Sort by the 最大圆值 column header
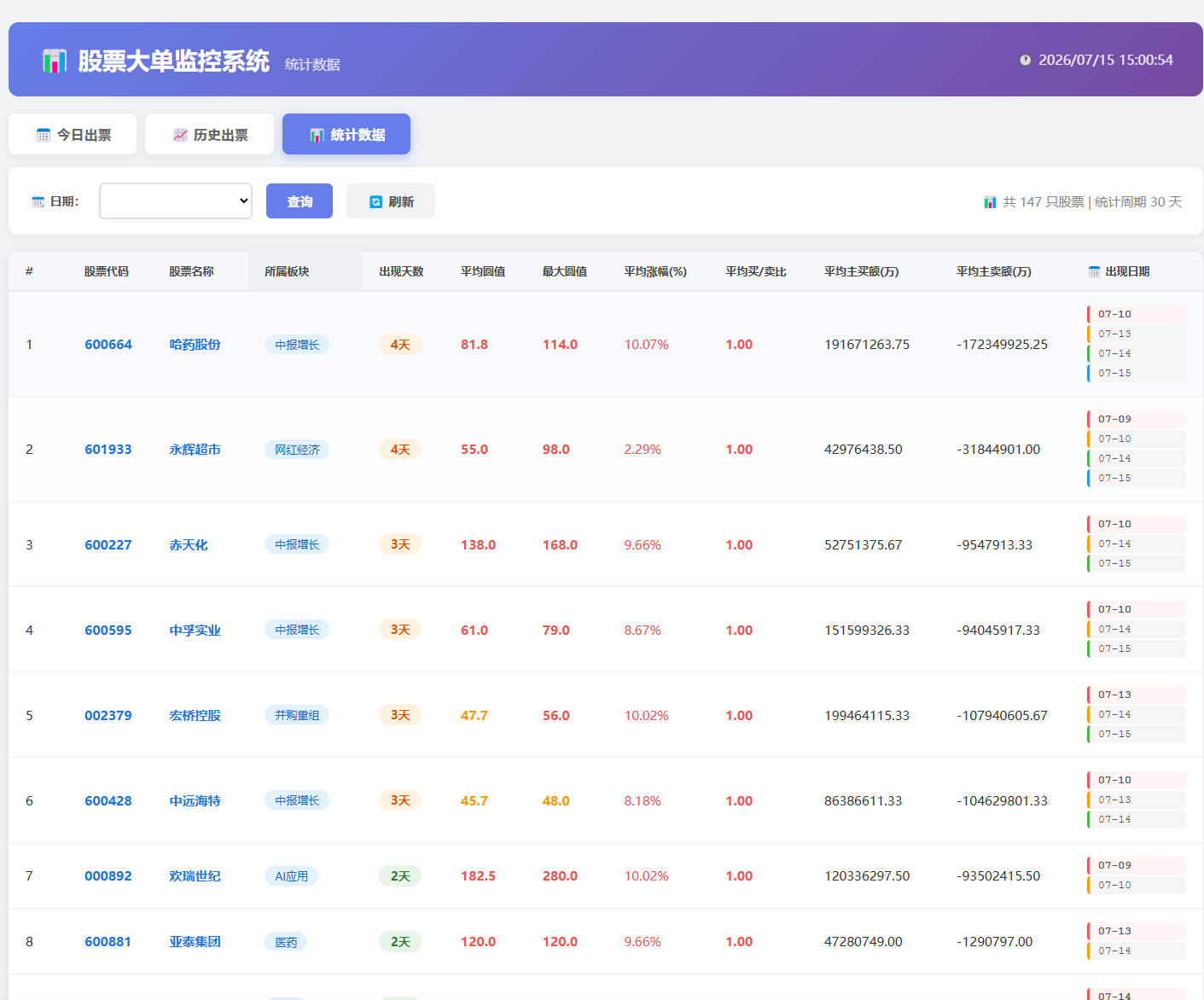Image resolution: width=1204 pixels, height=1000 pixels. (565, 271)
